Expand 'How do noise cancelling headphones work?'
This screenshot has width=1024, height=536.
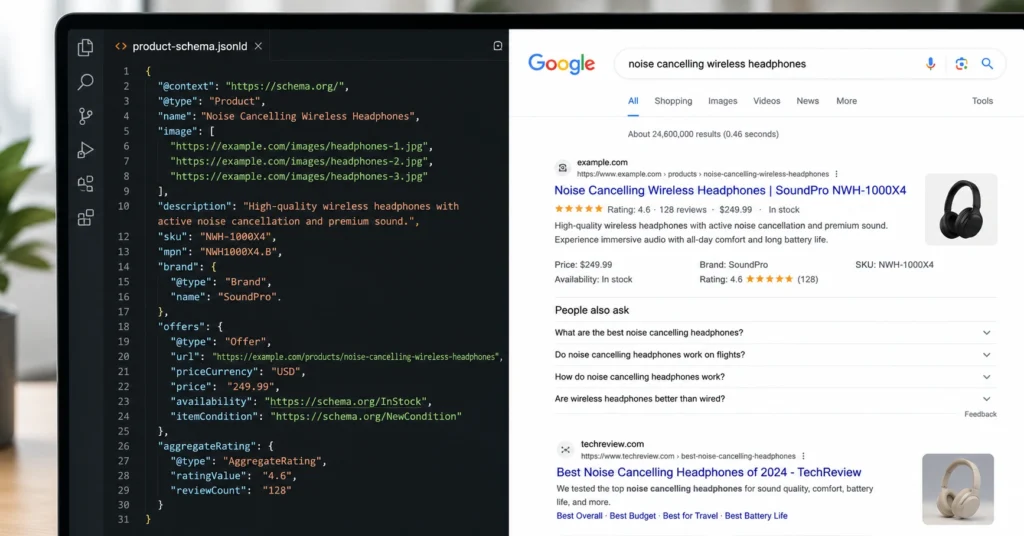(x=775, y=377)
